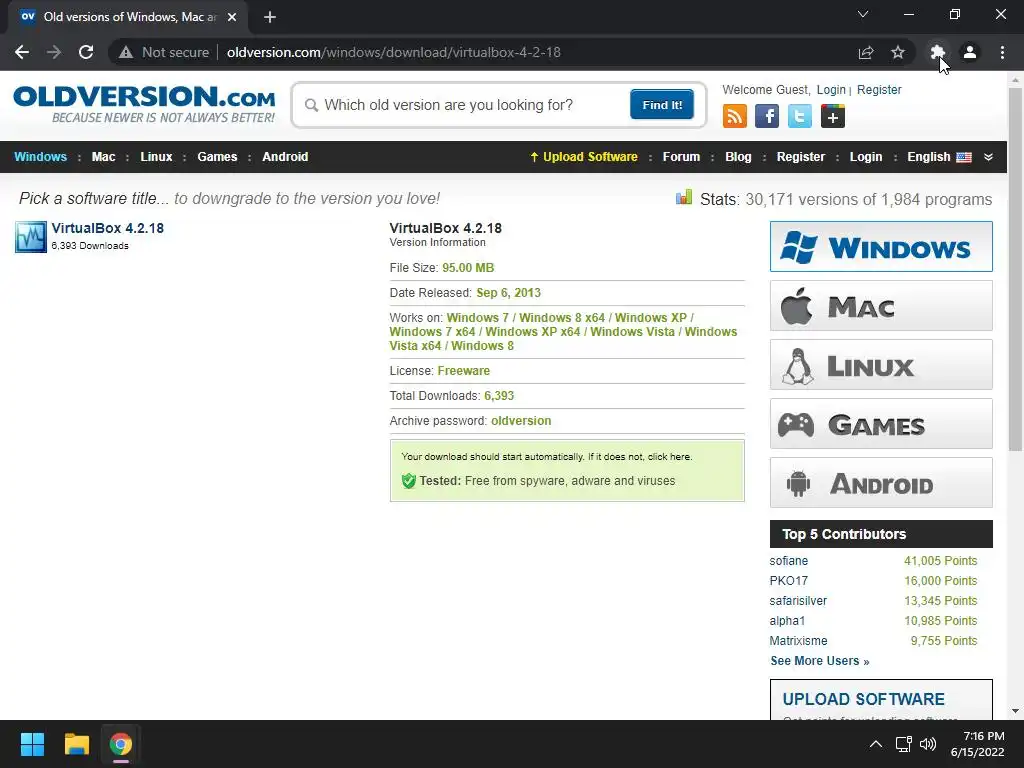Select Android in navigation bar
This screenshot has width=1024, height=768.
pos(285,157)
